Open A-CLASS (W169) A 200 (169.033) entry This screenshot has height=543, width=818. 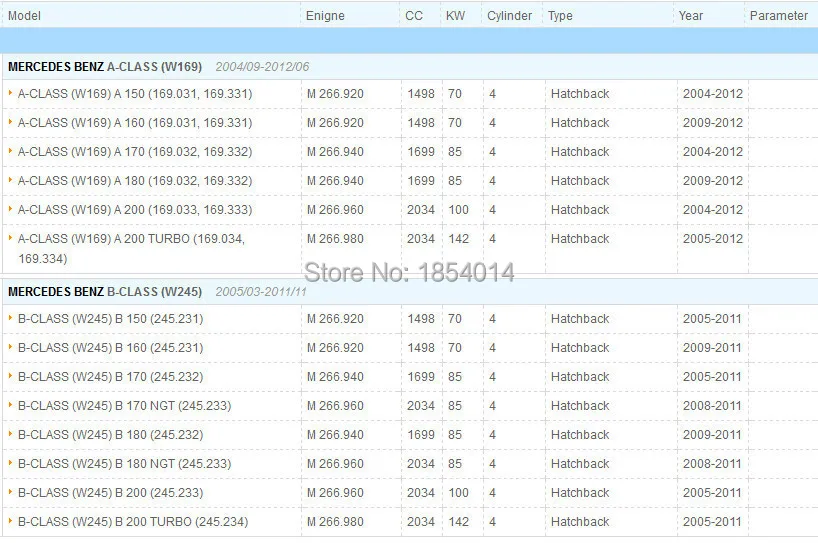[x=135, y=210]
